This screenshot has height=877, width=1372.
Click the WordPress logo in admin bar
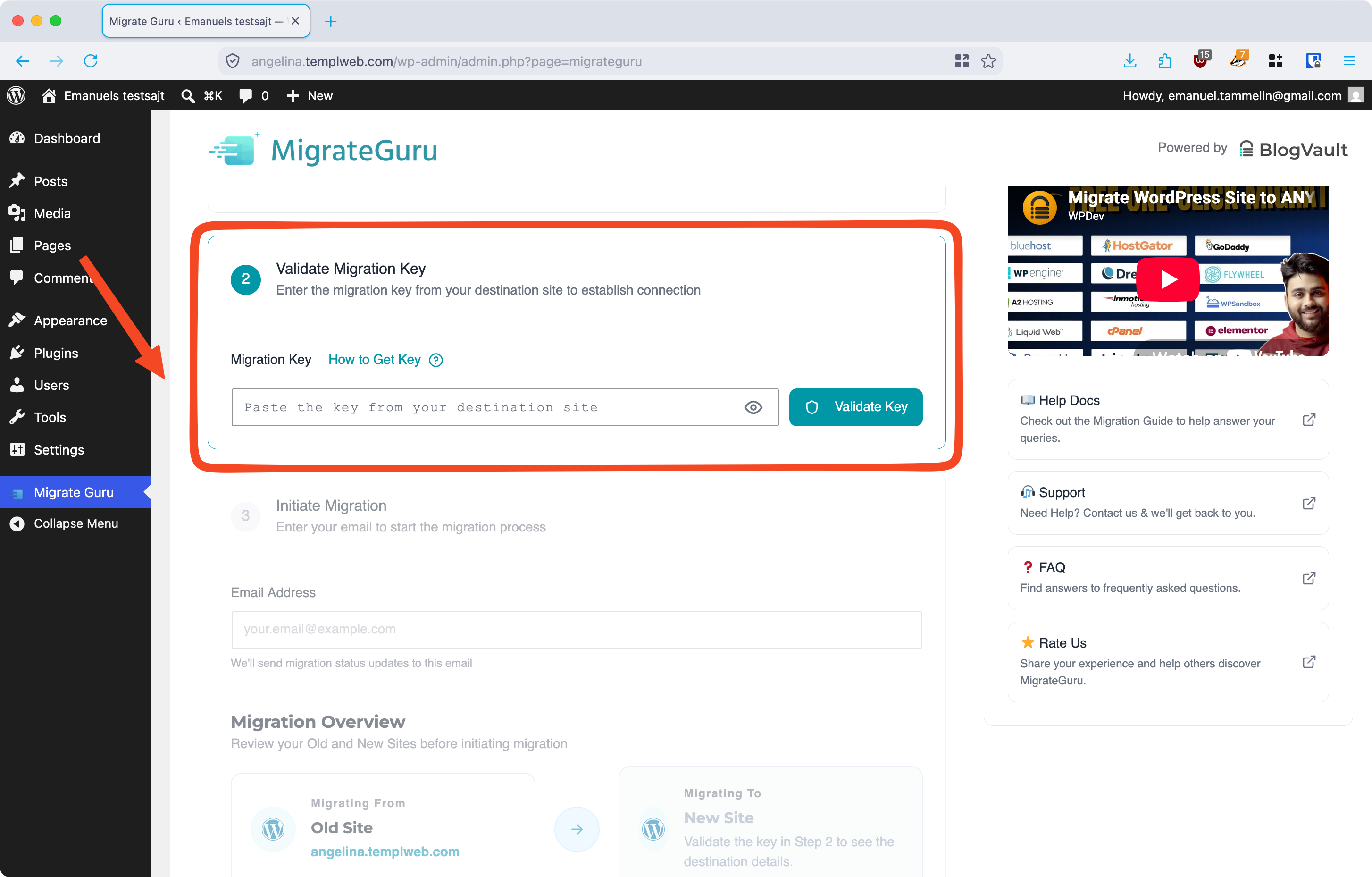[x=16, y=95]
